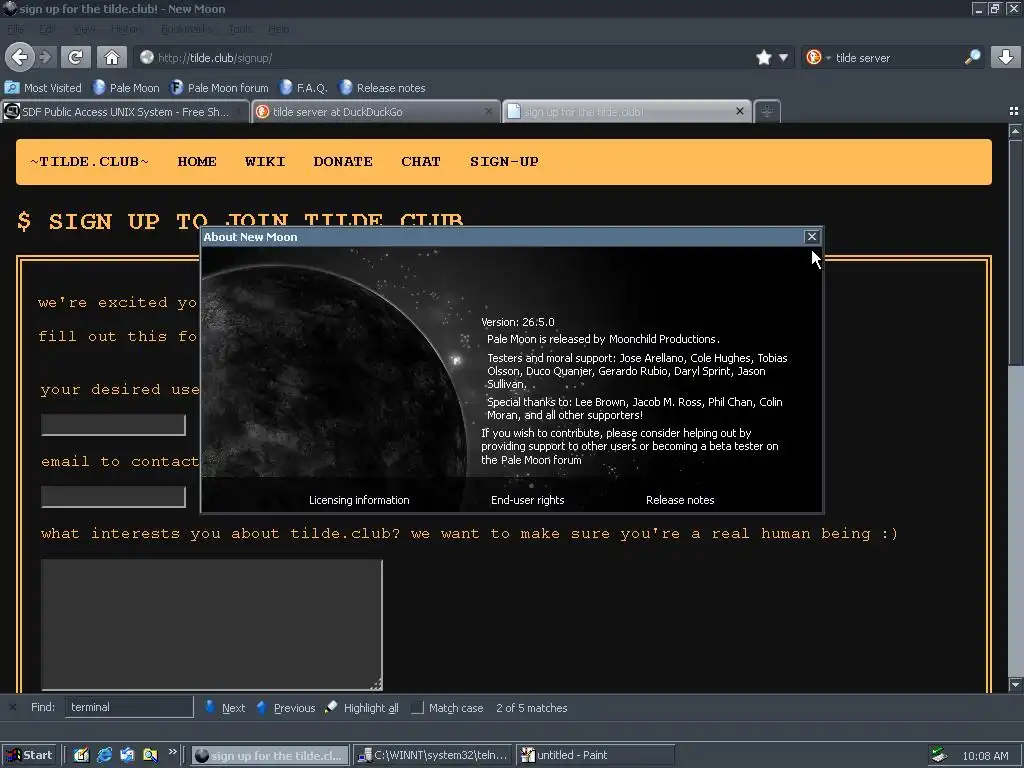Open the SIGN-UP nav link

point(504,161)
